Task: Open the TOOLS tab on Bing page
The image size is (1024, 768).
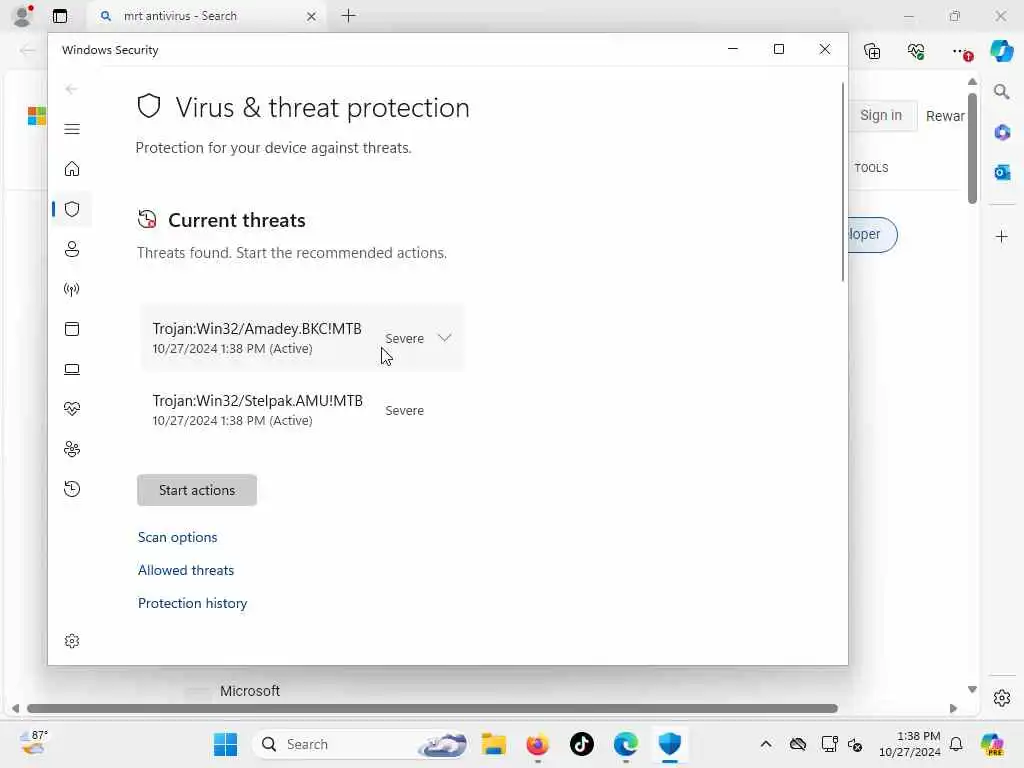Action: click(871, 168)
